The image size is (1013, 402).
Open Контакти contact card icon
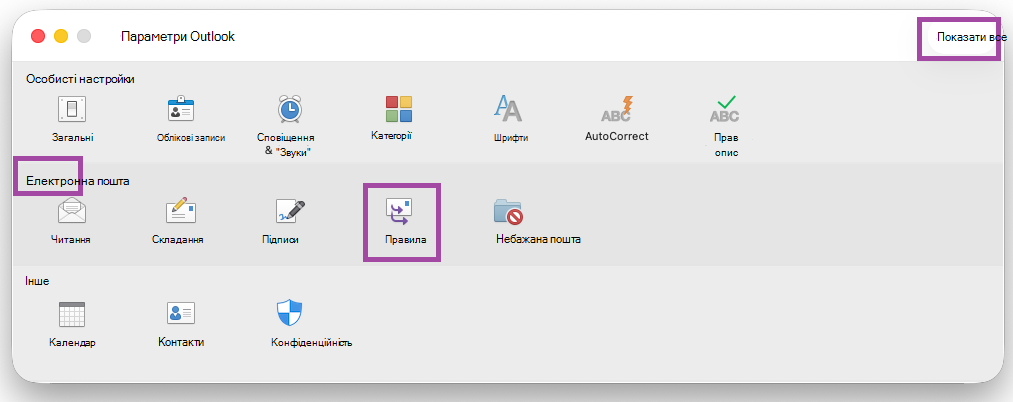(181, 313)
